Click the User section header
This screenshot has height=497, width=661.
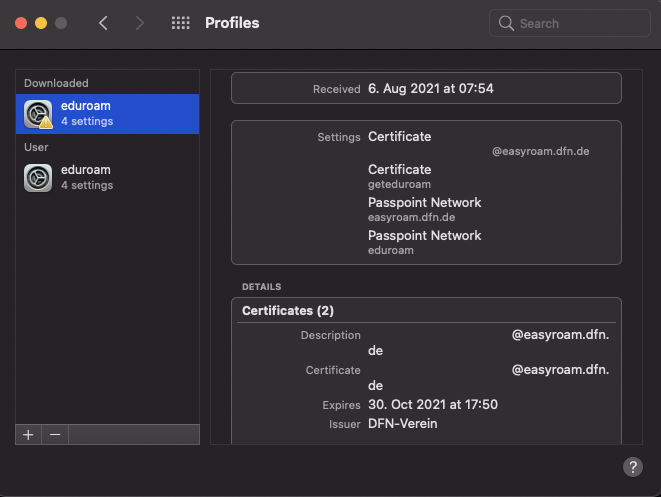(36, 147)
